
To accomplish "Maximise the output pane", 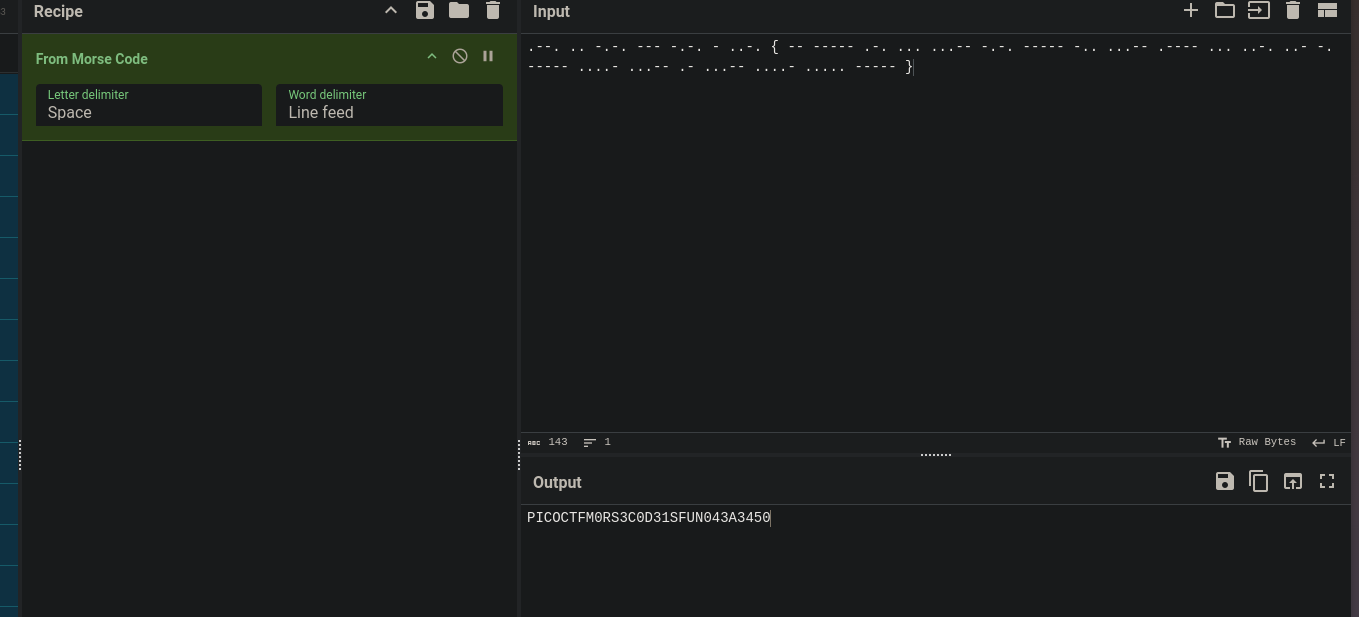I will pos(1327,482).
